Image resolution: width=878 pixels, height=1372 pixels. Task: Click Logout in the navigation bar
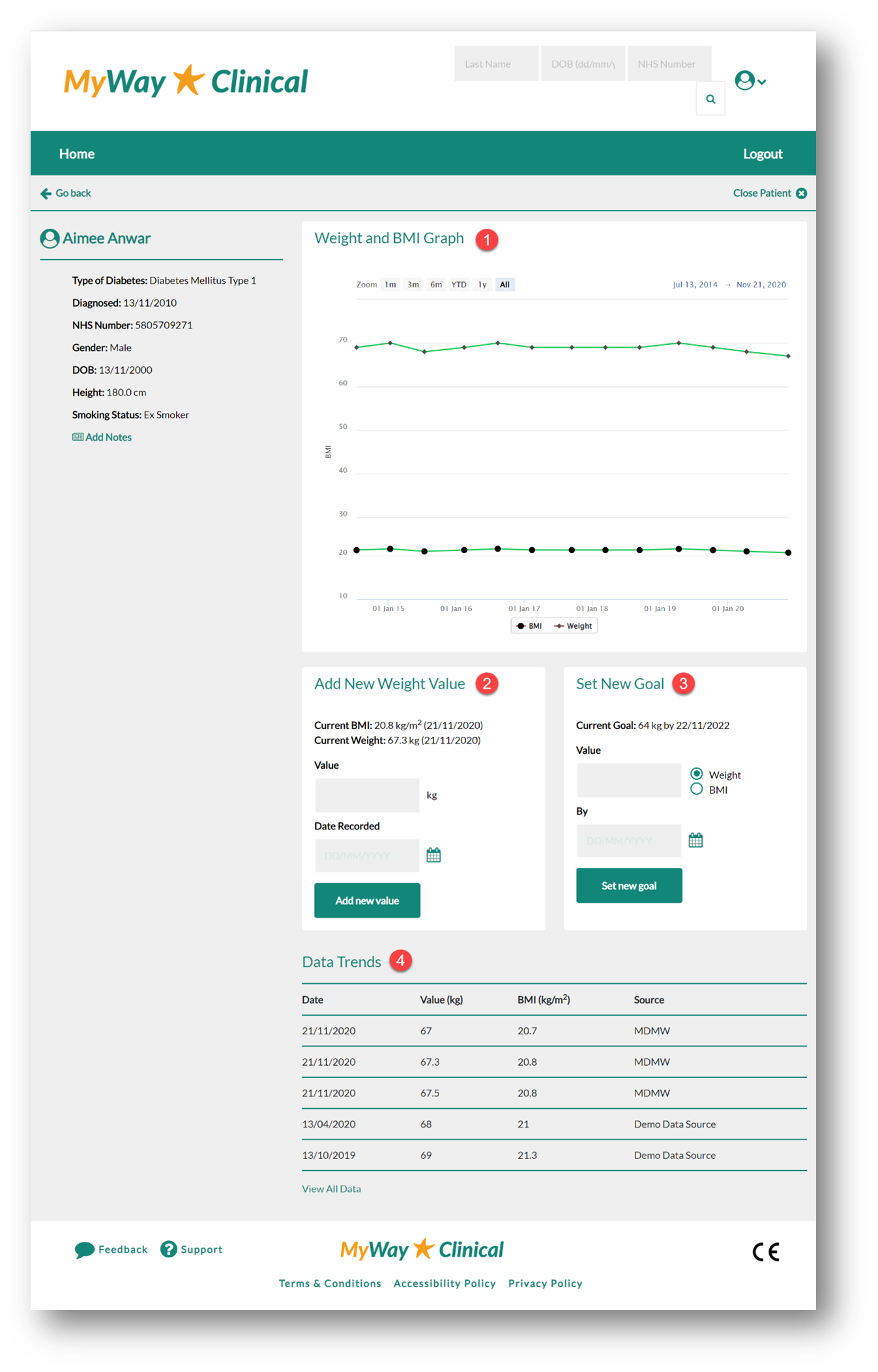pyautogui.click(x=762, y=154)
